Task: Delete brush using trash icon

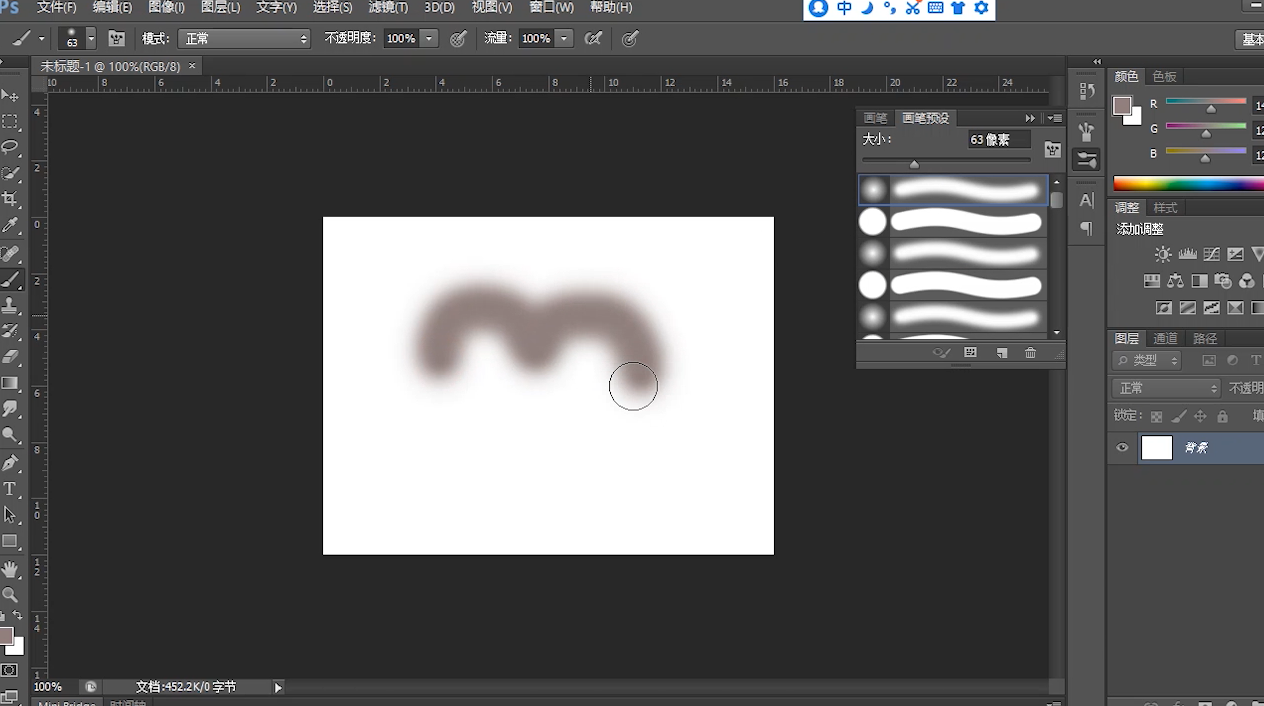Action: coord(1030,353)
